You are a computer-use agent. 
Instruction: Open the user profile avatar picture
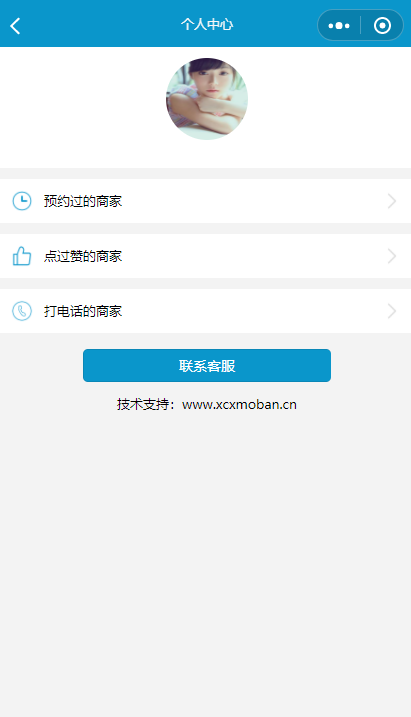pos(207,99)
